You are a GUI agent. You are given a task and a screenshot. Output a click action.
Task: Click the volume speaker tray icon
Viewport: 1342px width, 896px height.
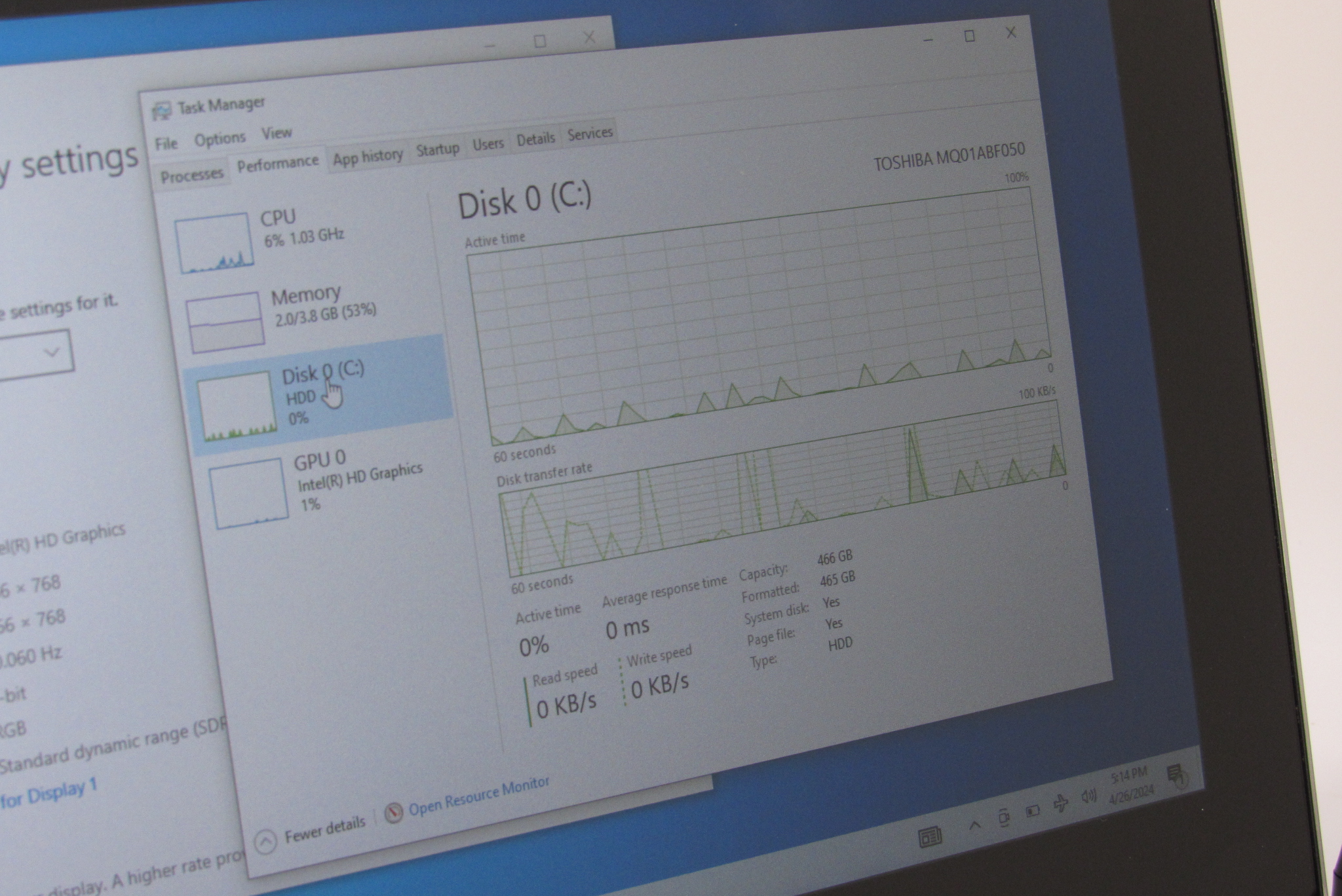click(1088, 796)
